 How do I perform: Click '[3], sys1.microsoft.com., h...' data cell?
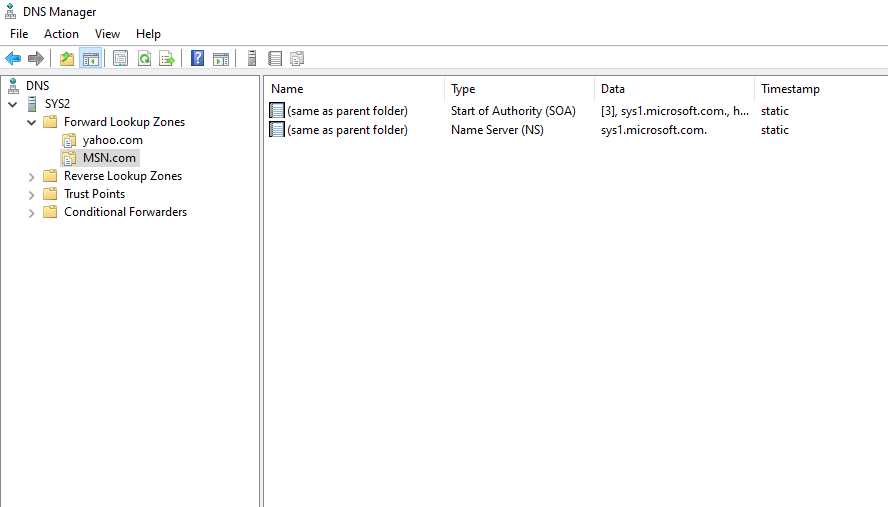[x=674, y=111]
